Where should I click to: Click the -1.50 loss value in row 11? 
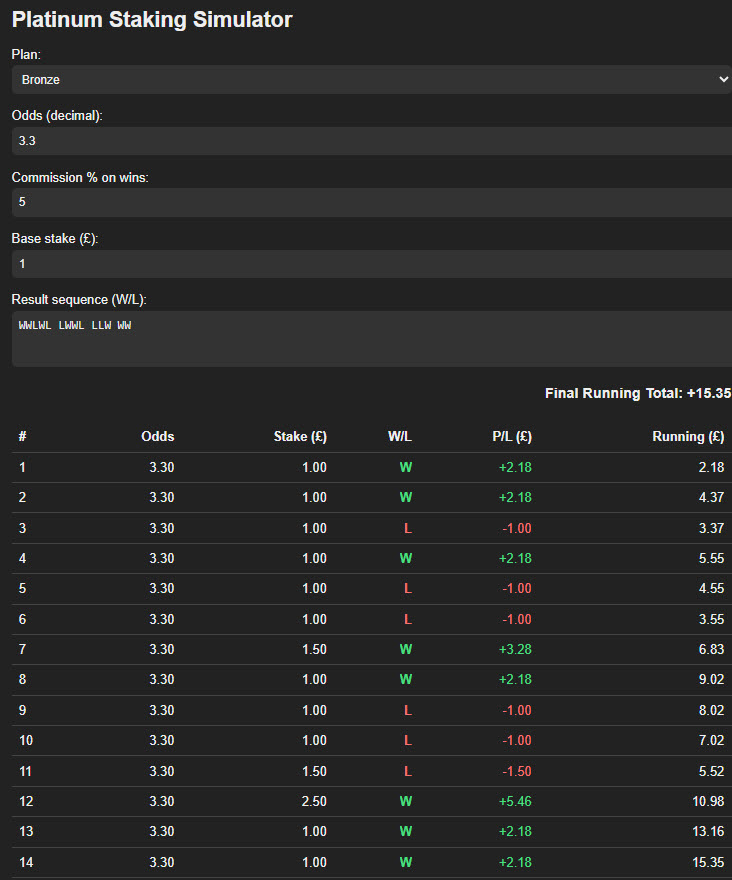click(x=516, y=771)
